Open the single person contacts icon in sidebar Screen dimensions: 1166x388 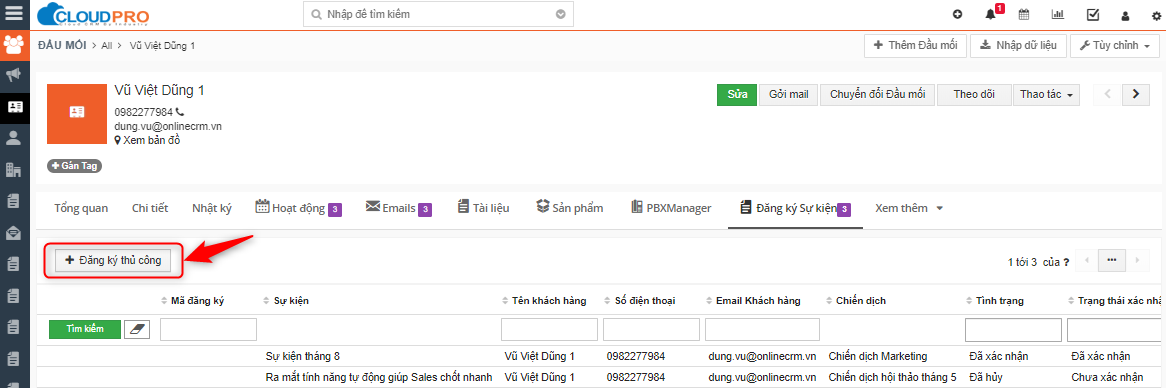[x=13, y=138]
